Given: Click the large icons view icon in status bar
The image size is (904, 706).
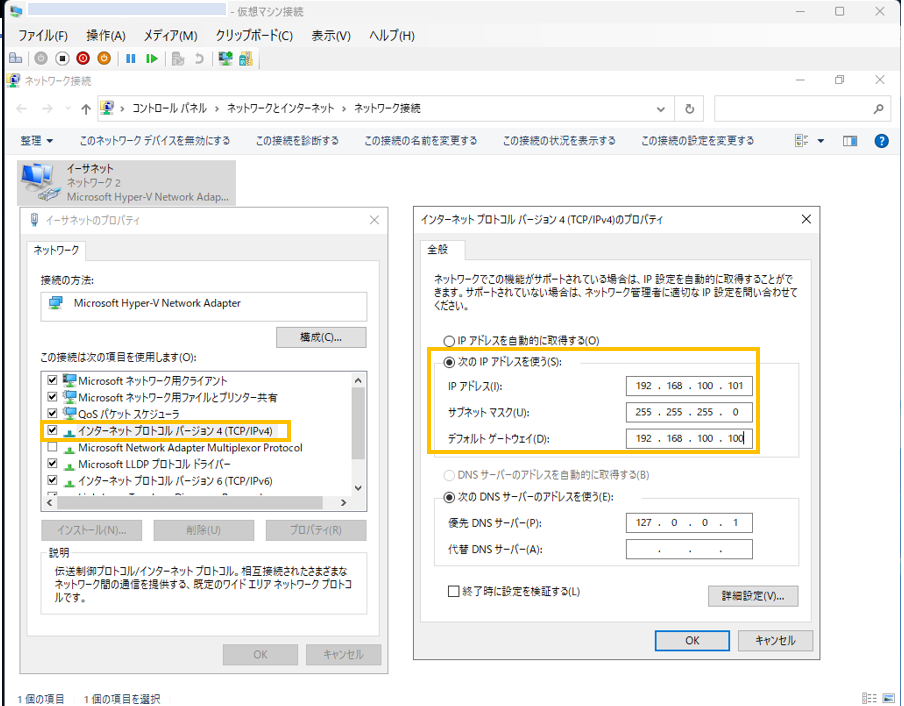Looking at the screenshot, I should pos(888,698).
